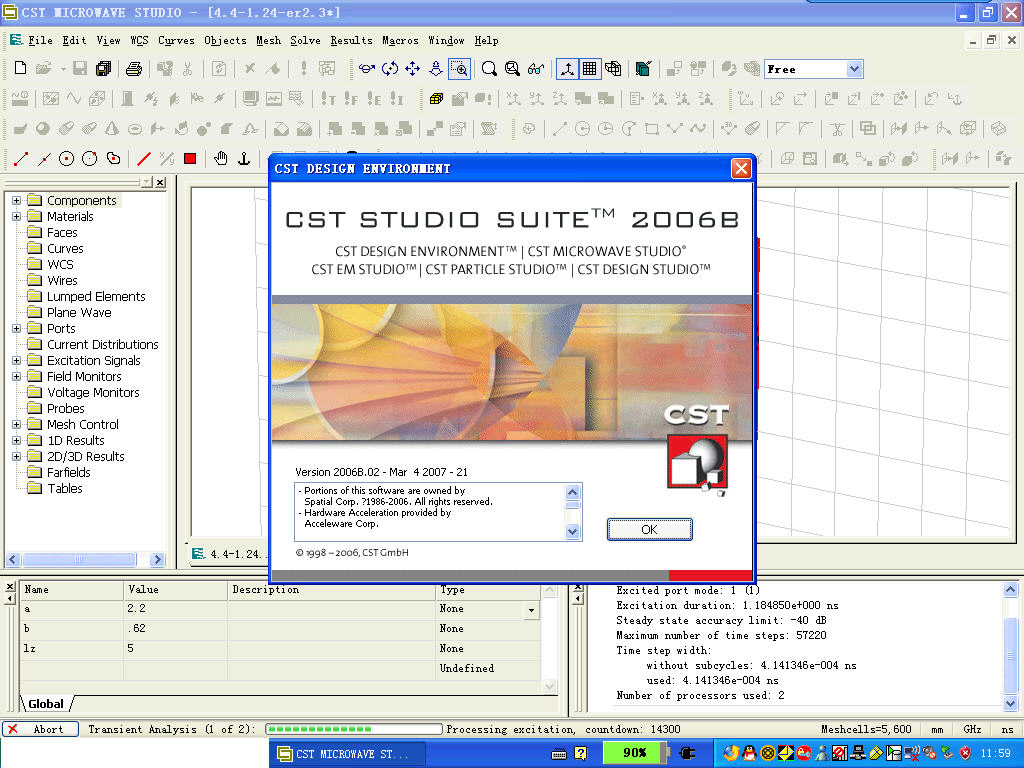The image size is (1024, 768).
Task: Select the Farfields tree folder
Action: coord(69,472)
